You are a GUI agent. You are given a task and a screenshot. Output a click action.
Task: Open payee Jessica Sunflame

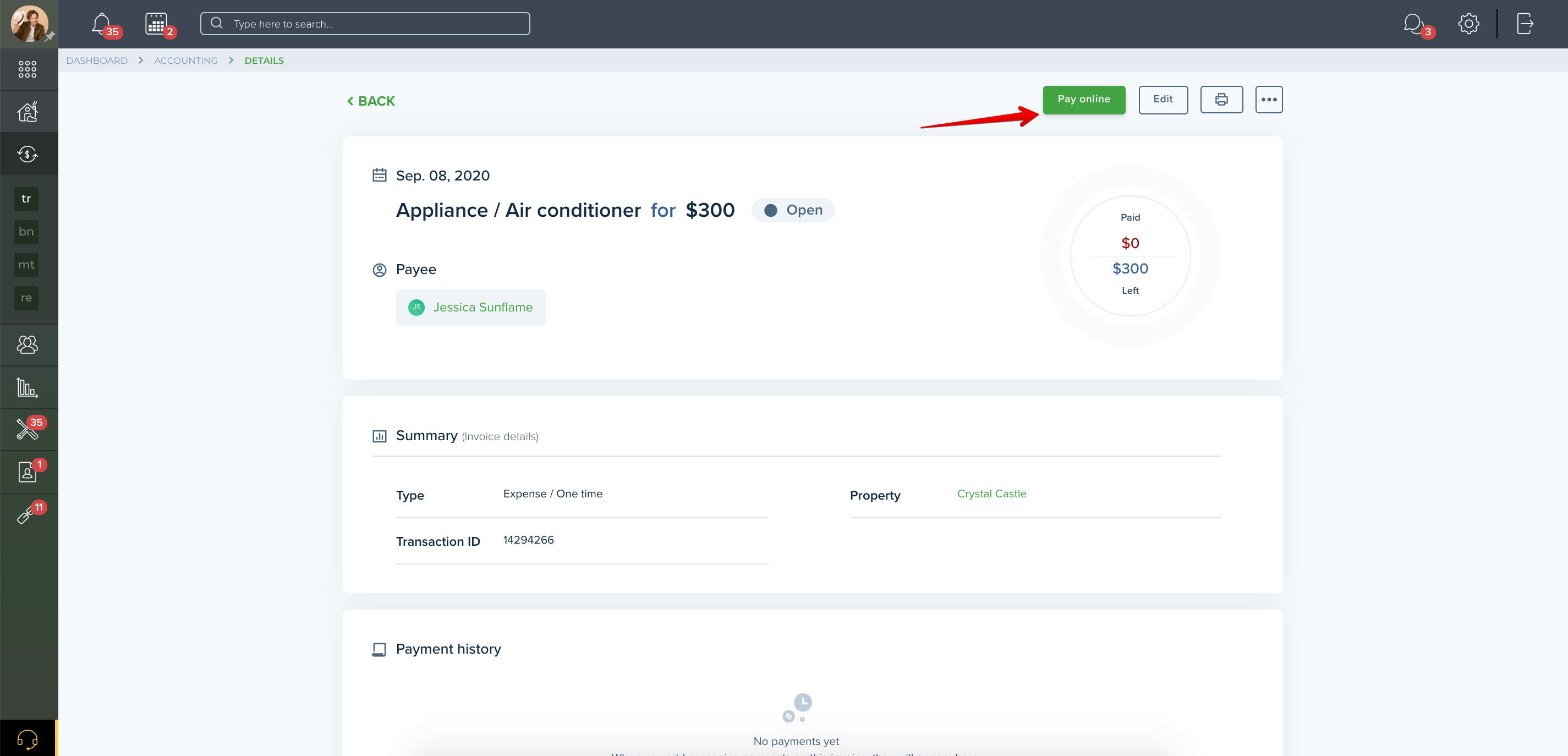470,308
